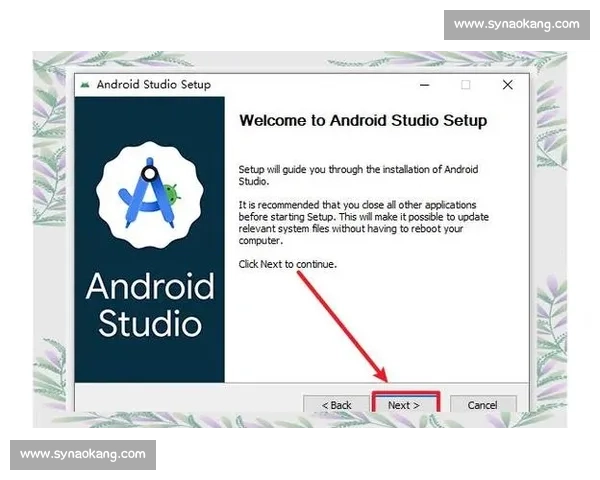Click 'It is recommended that you close' paragraph
Image resolution: width=600 pixels, height=480 pixels.
[364, 222]
